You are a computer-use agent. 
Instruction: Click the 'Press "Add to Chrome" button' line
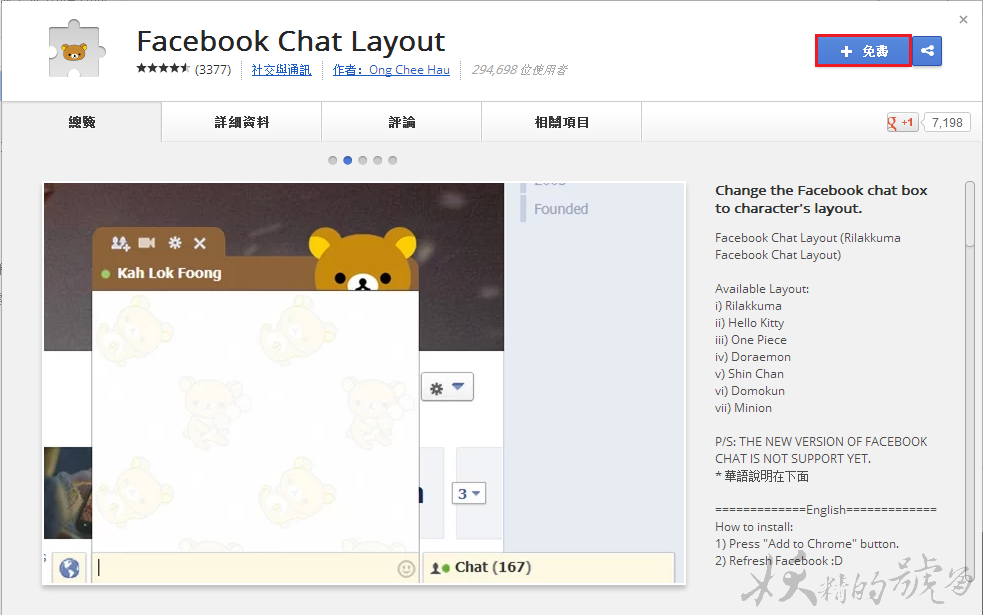click(807, 544)
